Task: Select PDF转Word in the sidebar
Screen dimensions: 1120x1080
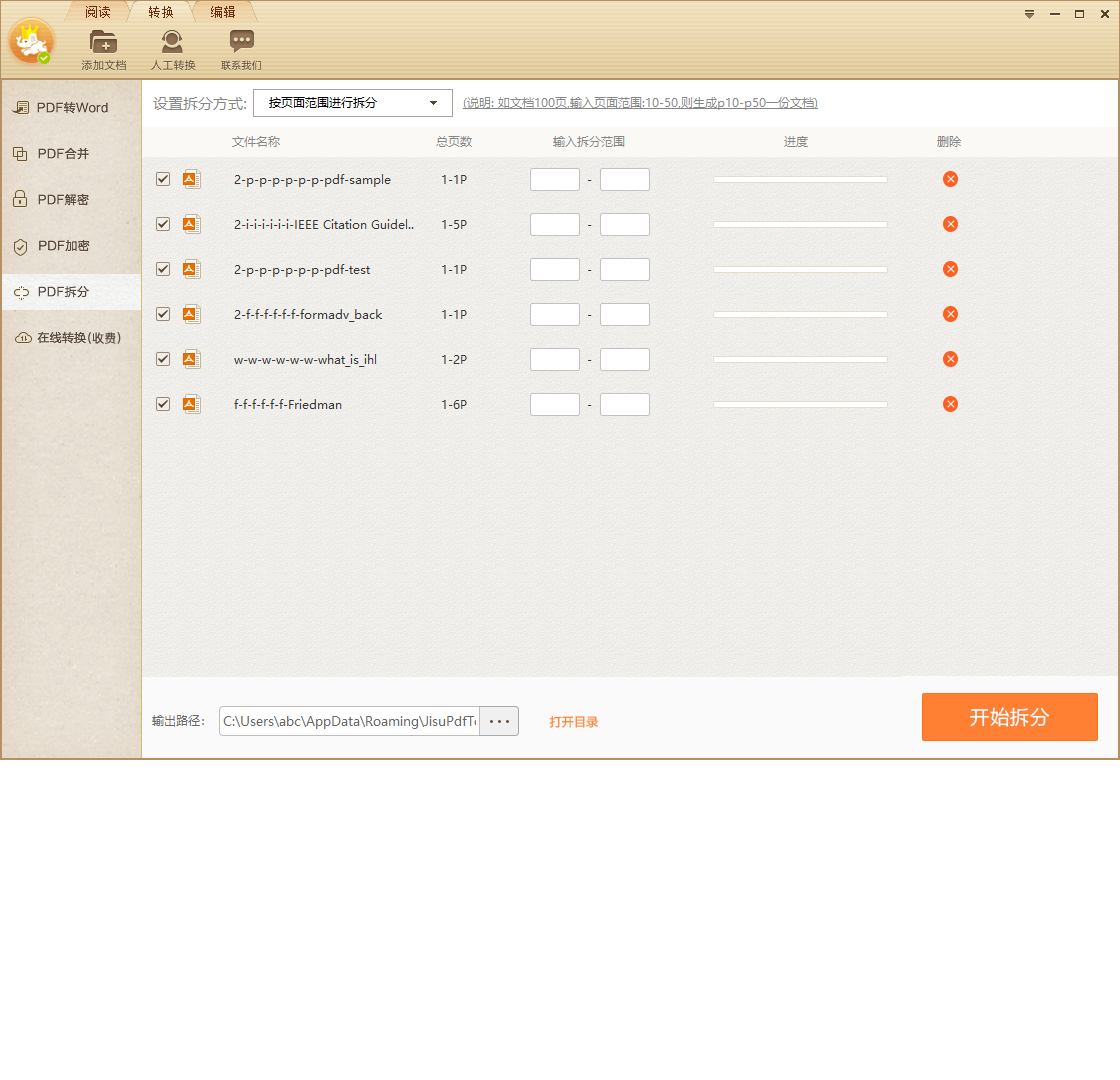Action: [x=72, y=108]
